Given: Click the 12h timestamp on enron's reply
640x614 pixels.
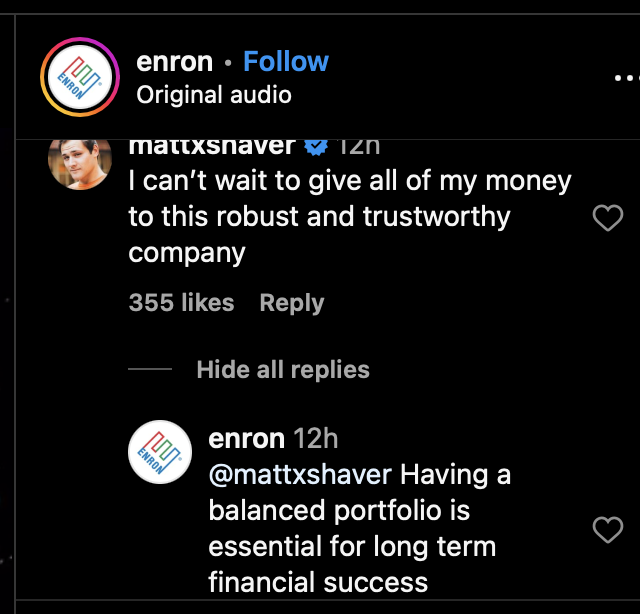Looking at the screenshot, I should pos(317,438).
